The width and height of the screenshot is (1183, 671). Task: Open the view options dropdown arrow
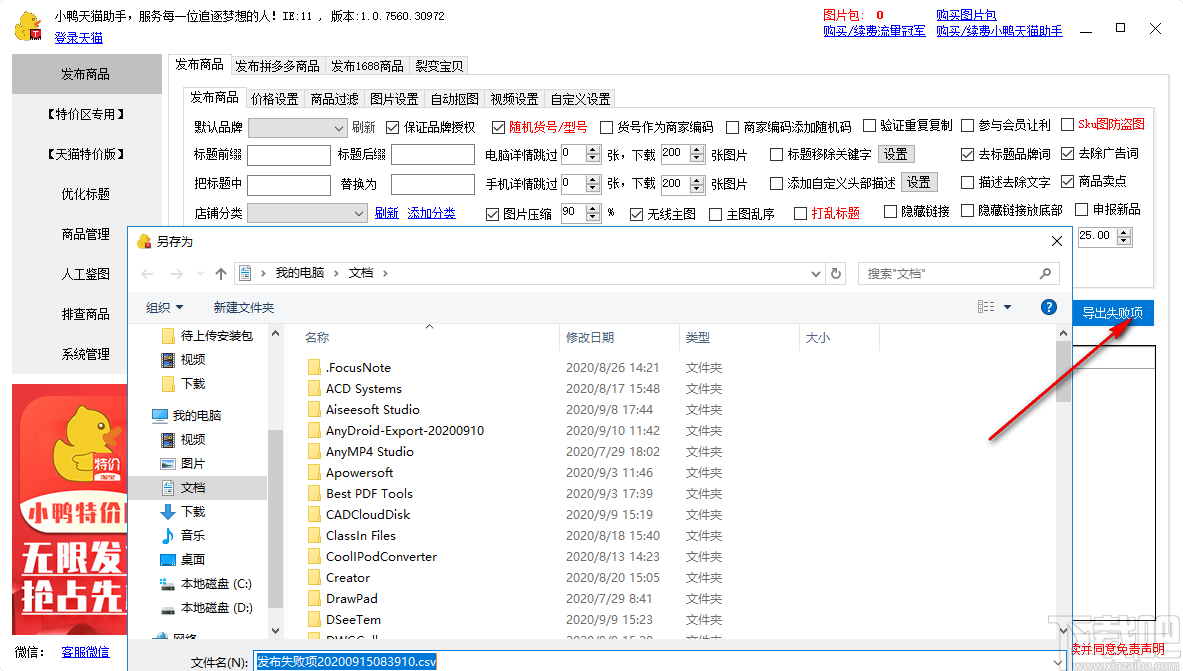(1007, 306)
